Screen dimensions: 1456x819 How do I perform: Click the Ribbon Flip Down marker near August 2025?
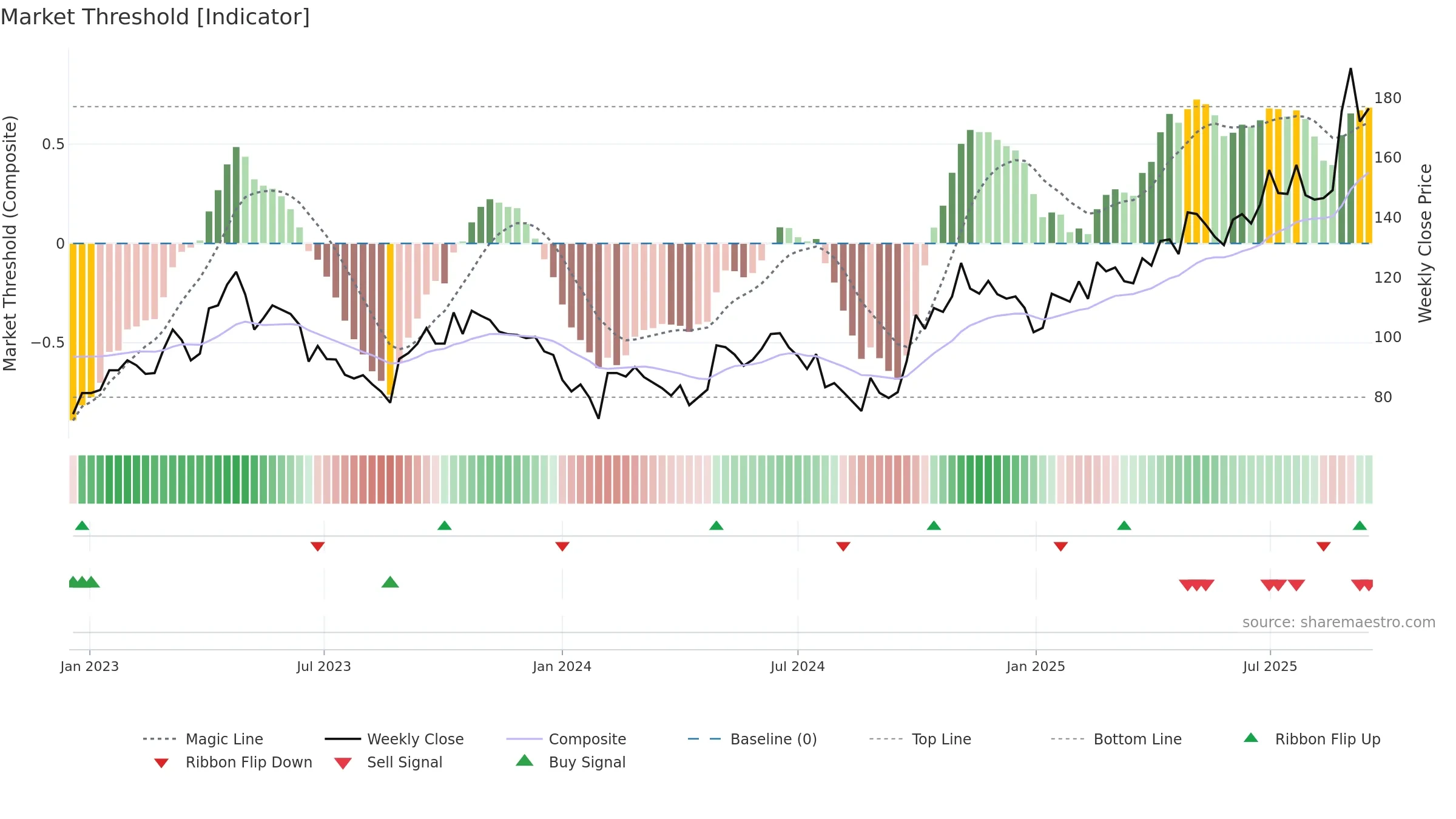[x=1323, y=547]
